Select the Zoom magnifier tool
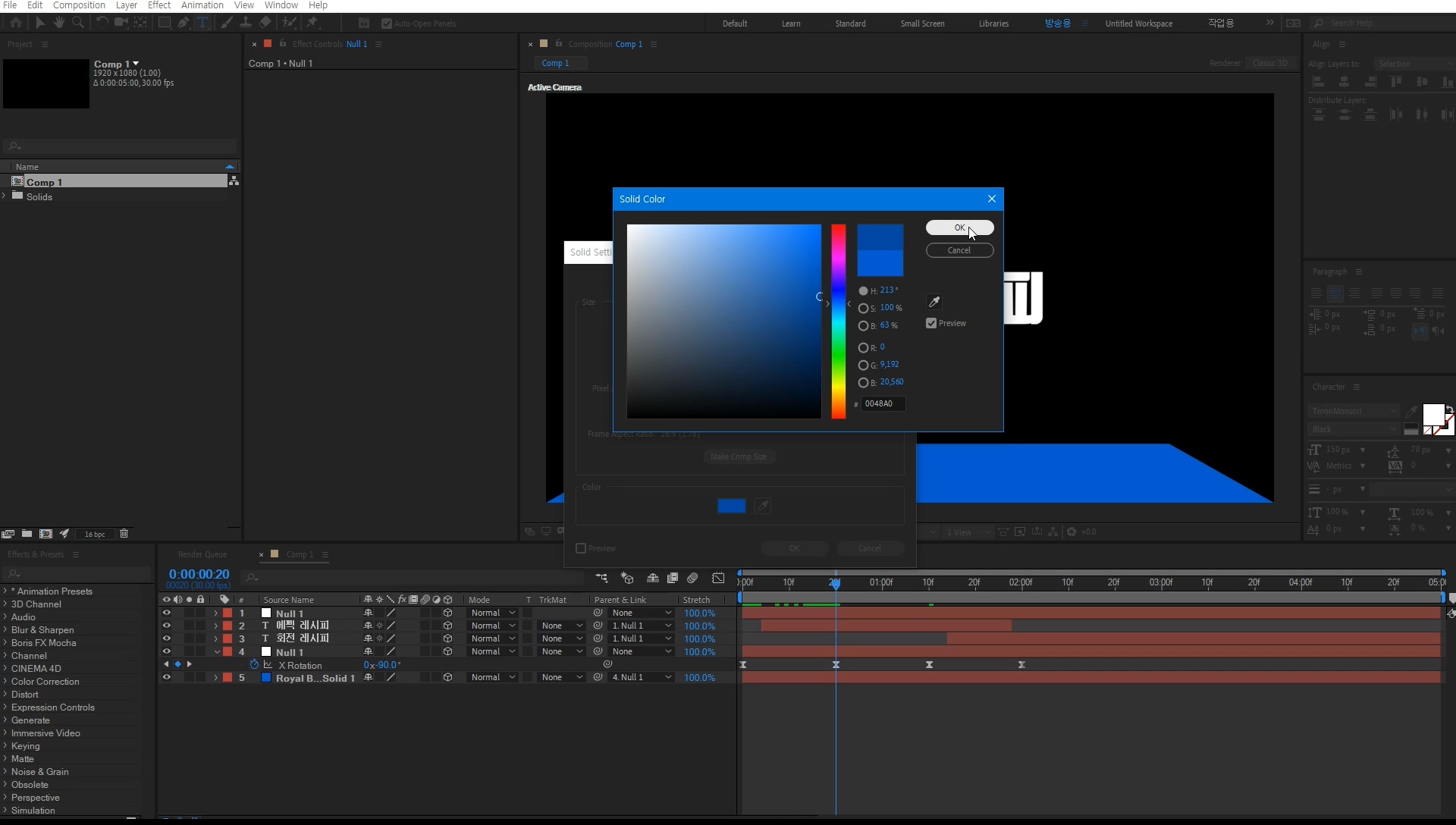Screen dimensions: 1456x825 tap(77, 23)
